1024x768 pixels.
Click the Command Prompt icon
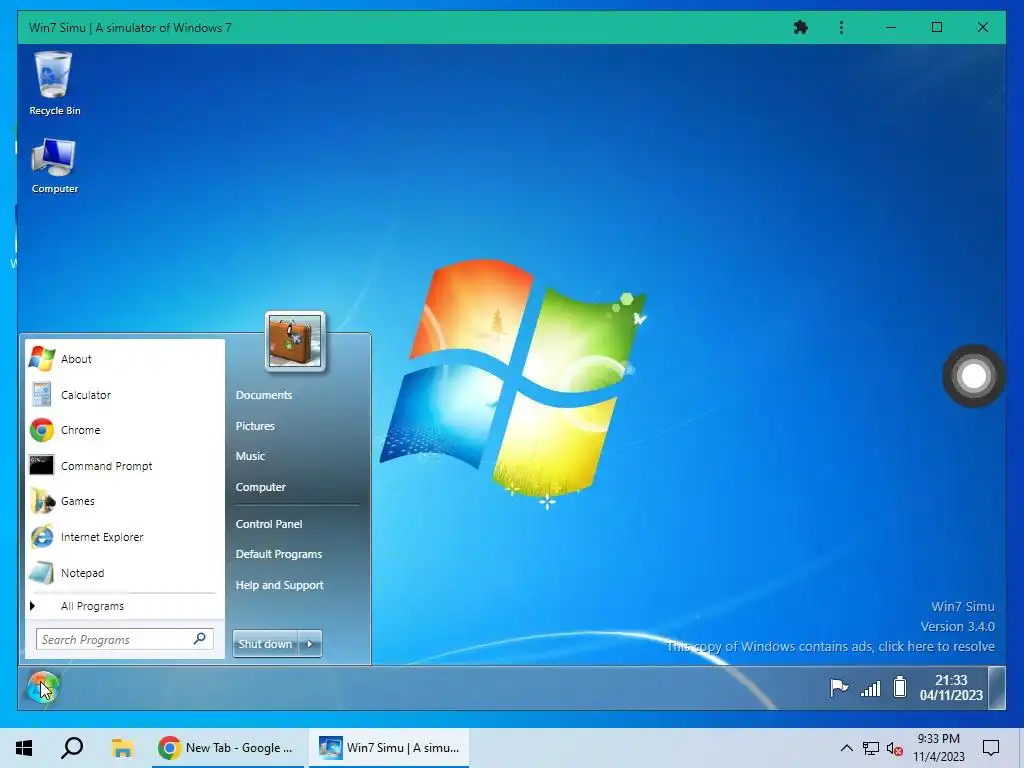click(x=42, y=466)
